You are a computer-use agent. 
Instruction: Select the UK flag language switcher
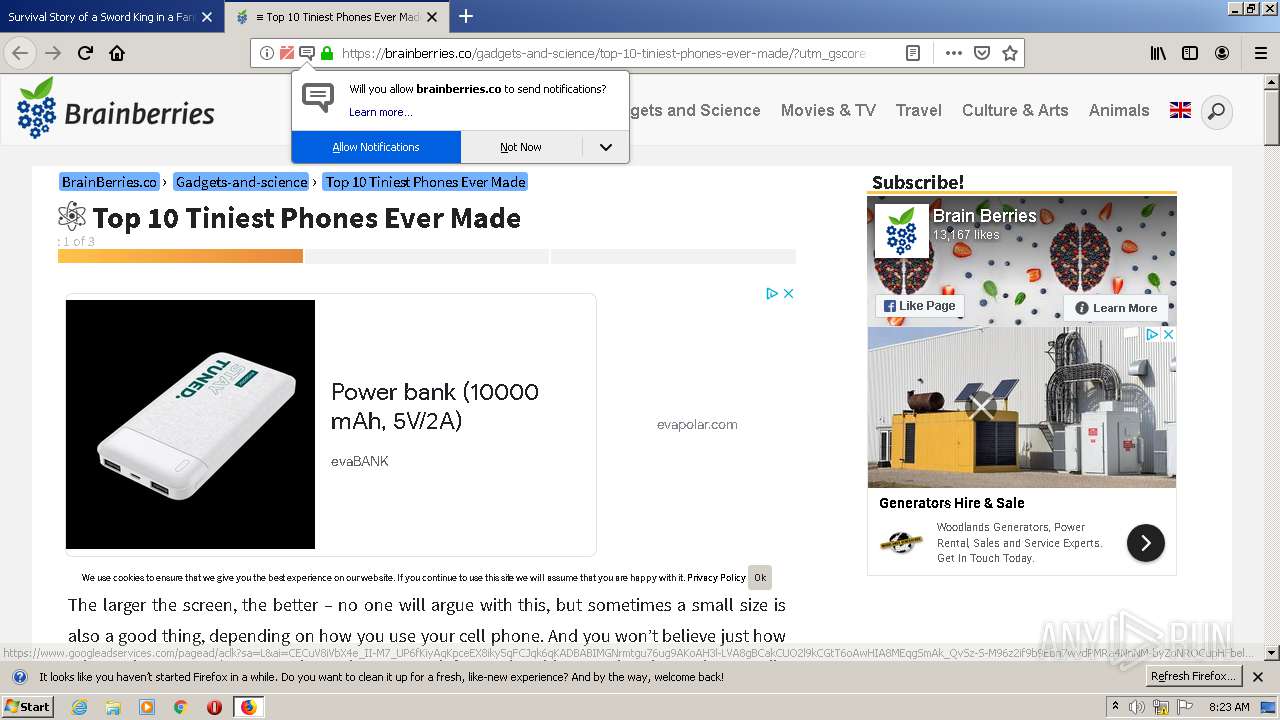1180,110
